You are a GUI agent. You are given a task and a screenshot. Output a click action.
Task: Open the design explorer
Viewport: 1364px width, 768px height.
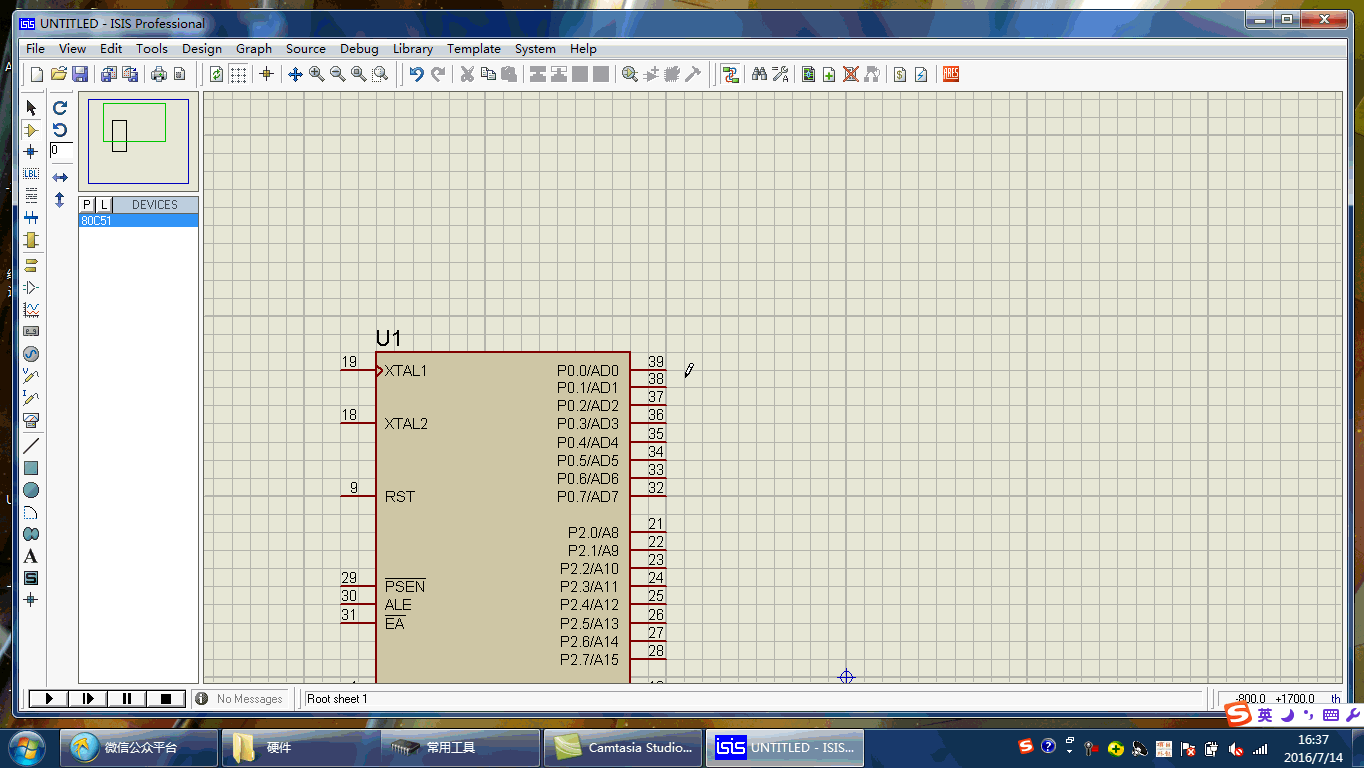pos(808,74)
